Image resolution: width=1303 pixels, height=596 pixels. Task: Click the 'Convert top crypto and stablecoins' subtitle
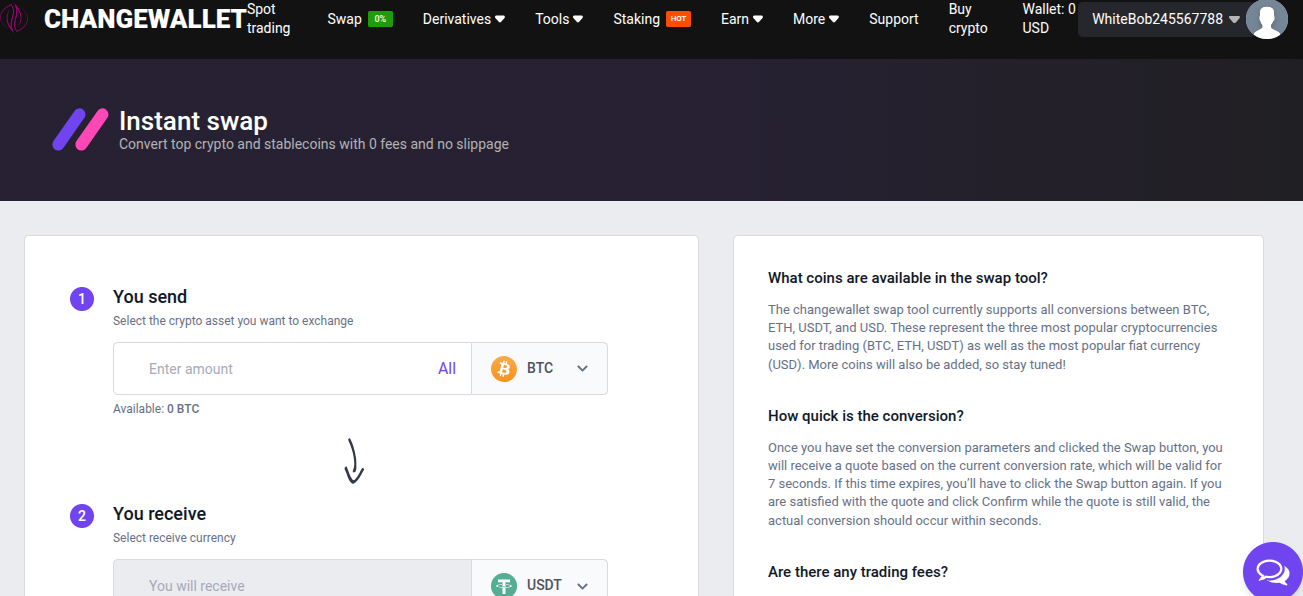[314, 144]
